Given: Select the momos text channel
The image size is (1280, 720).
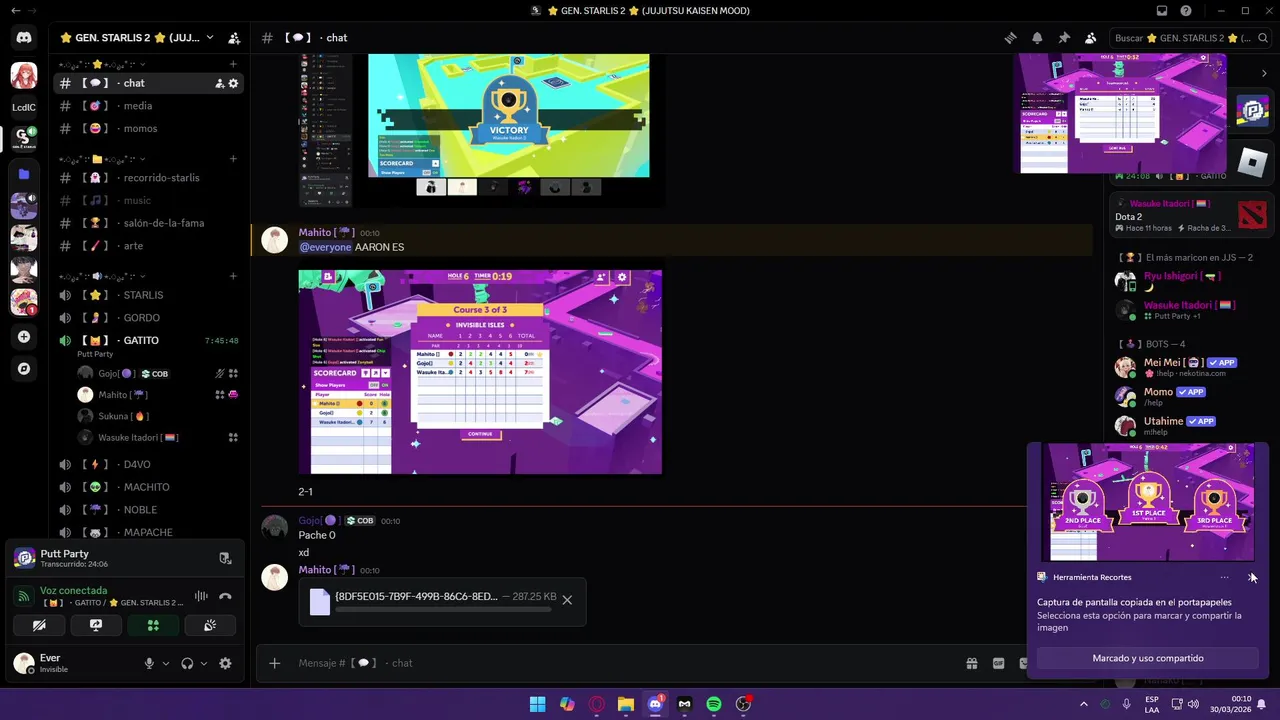Looking at the screenshot, I should tap(147, 128).
